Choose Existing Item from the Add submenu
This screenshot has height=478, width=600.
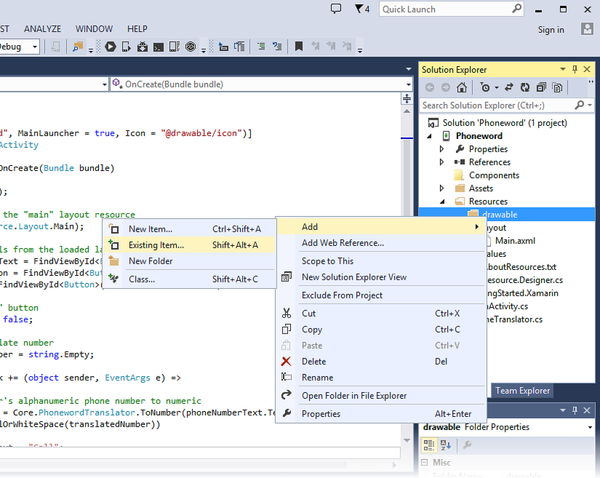(156, 245)
